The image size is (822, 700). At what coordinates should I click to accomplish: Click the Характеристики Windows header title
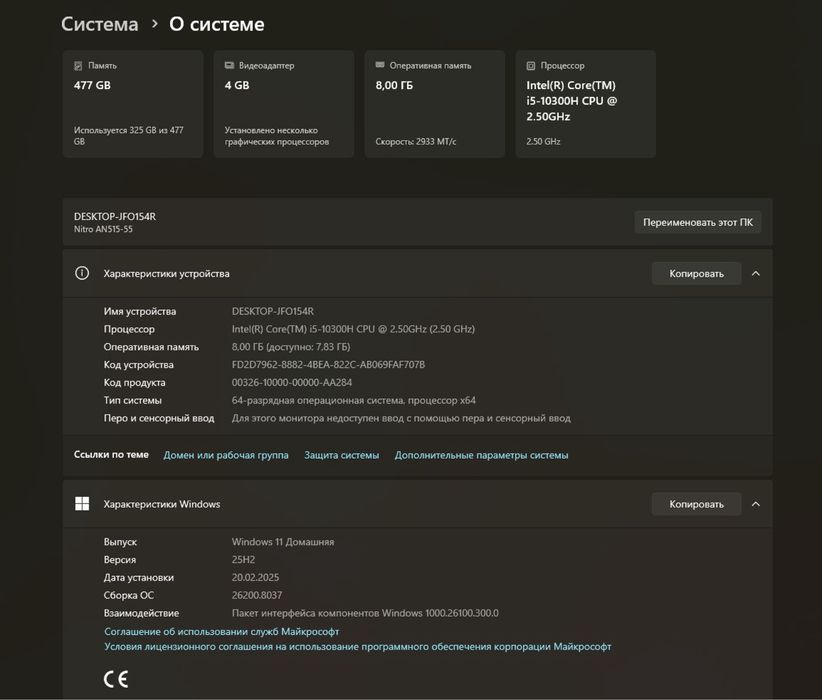(161, 504)
